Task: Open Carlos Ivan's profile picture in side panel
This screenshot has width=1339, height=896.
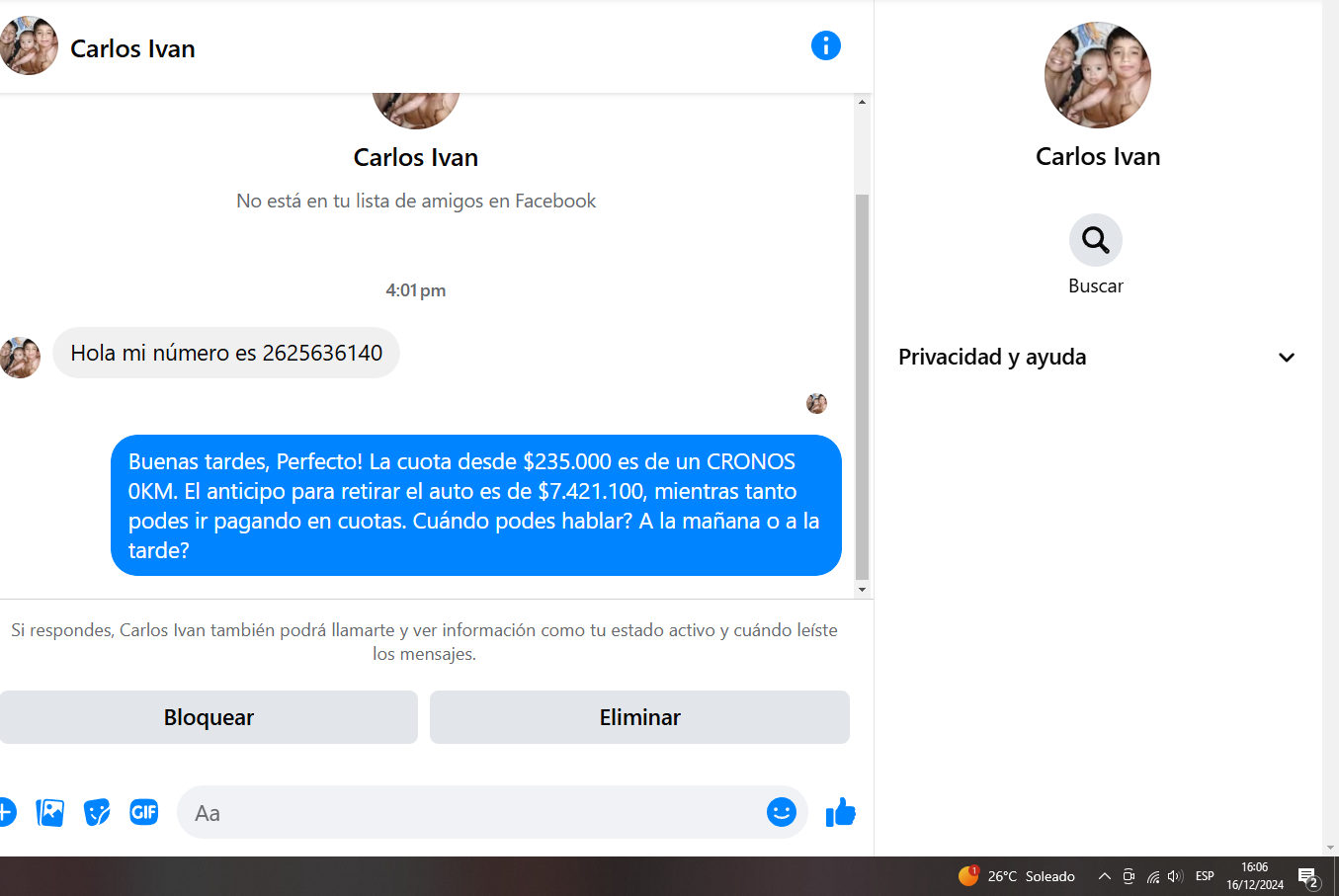Action: tap(1097, 75)
